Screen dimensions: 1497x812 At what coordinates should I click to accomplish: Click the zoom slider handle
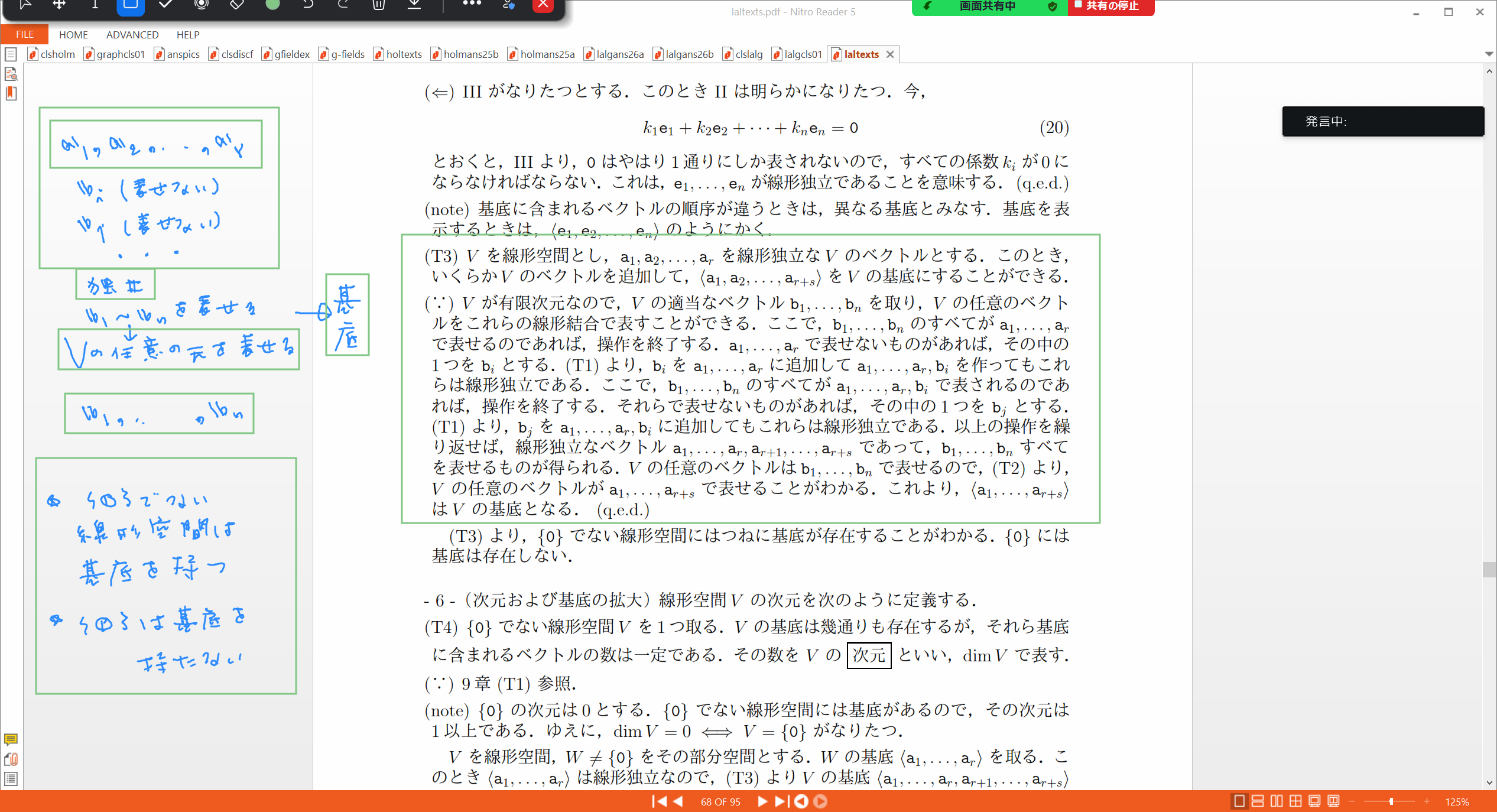tap(1391, 801)
